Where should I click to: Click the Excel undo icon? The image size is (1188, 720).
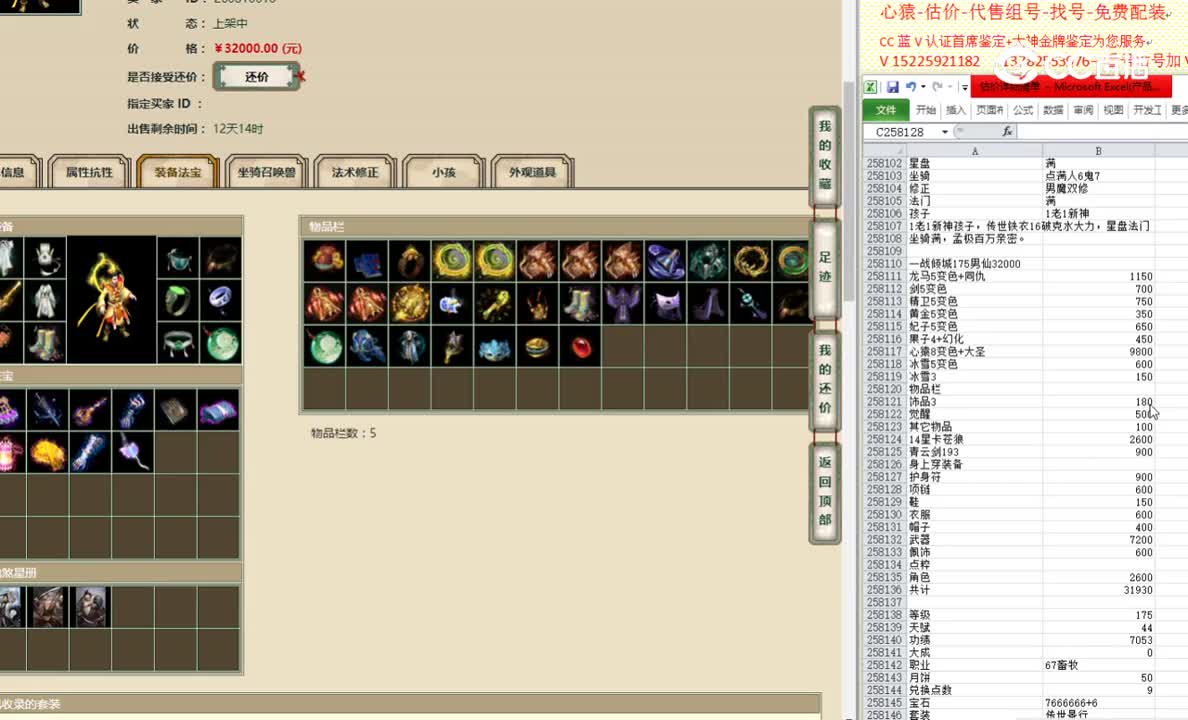(911, 86)
